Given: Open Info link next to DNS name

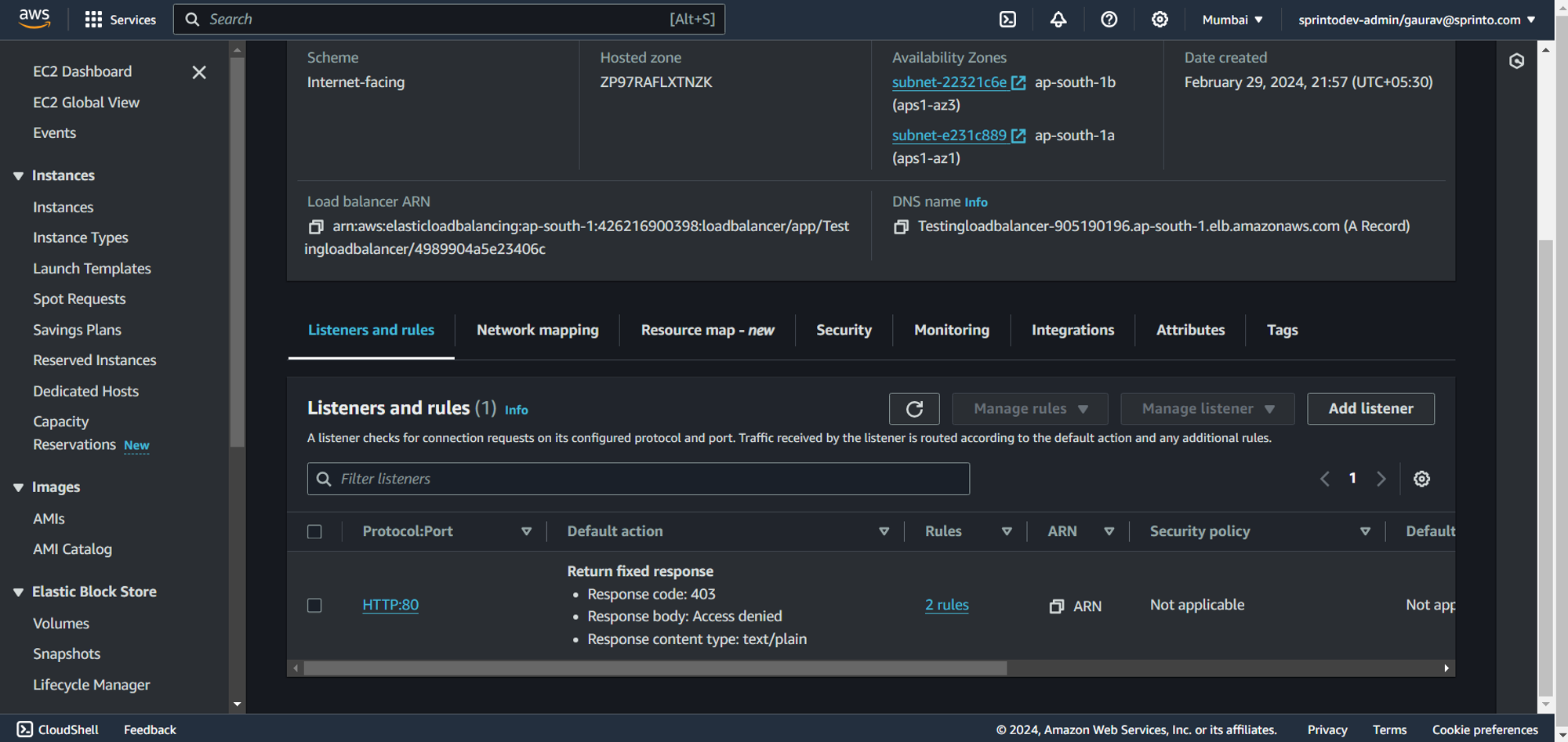Looking at the screenshot, I should point(975,203).
